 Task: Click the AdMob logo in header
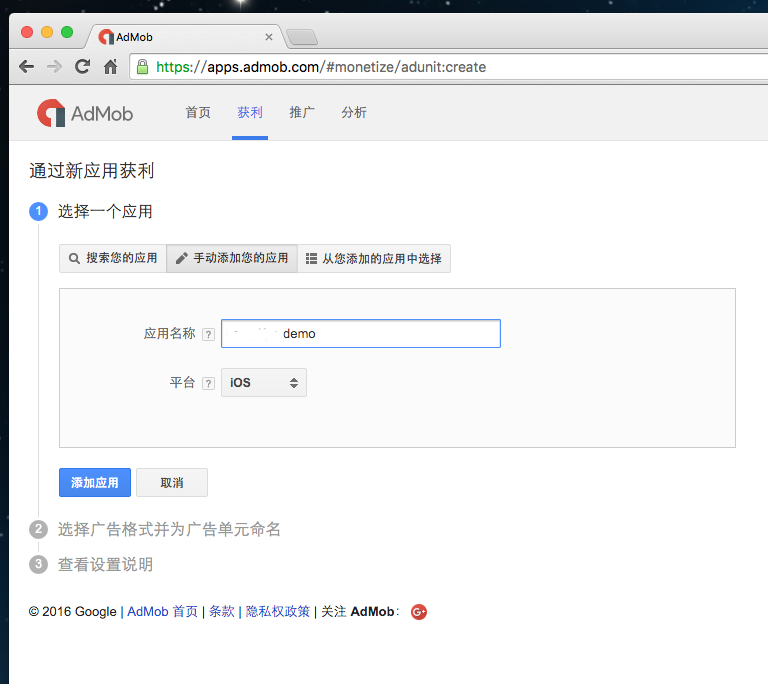pos(85,113)
